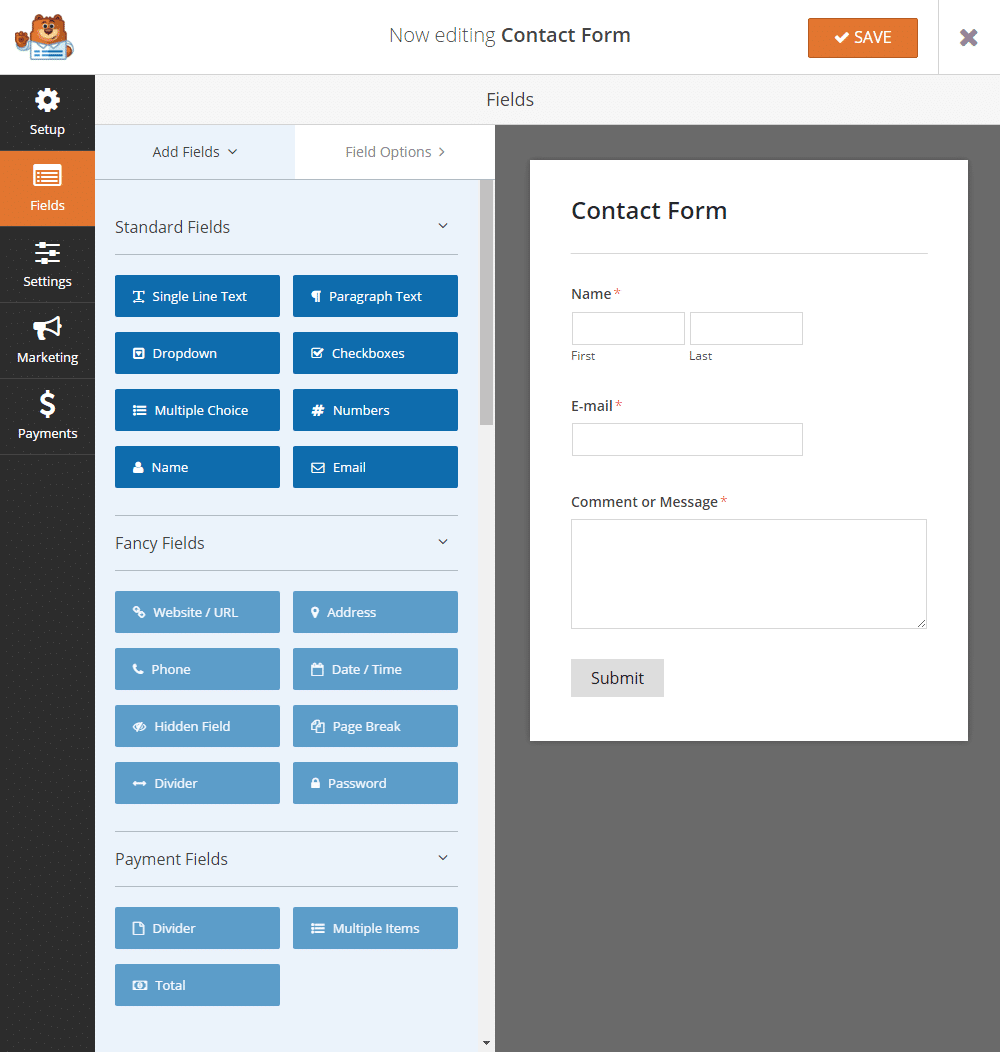The image size is (1000, 1052).
Task: Add a Password field
Action: pyautogui.click(x=375, y=783)
